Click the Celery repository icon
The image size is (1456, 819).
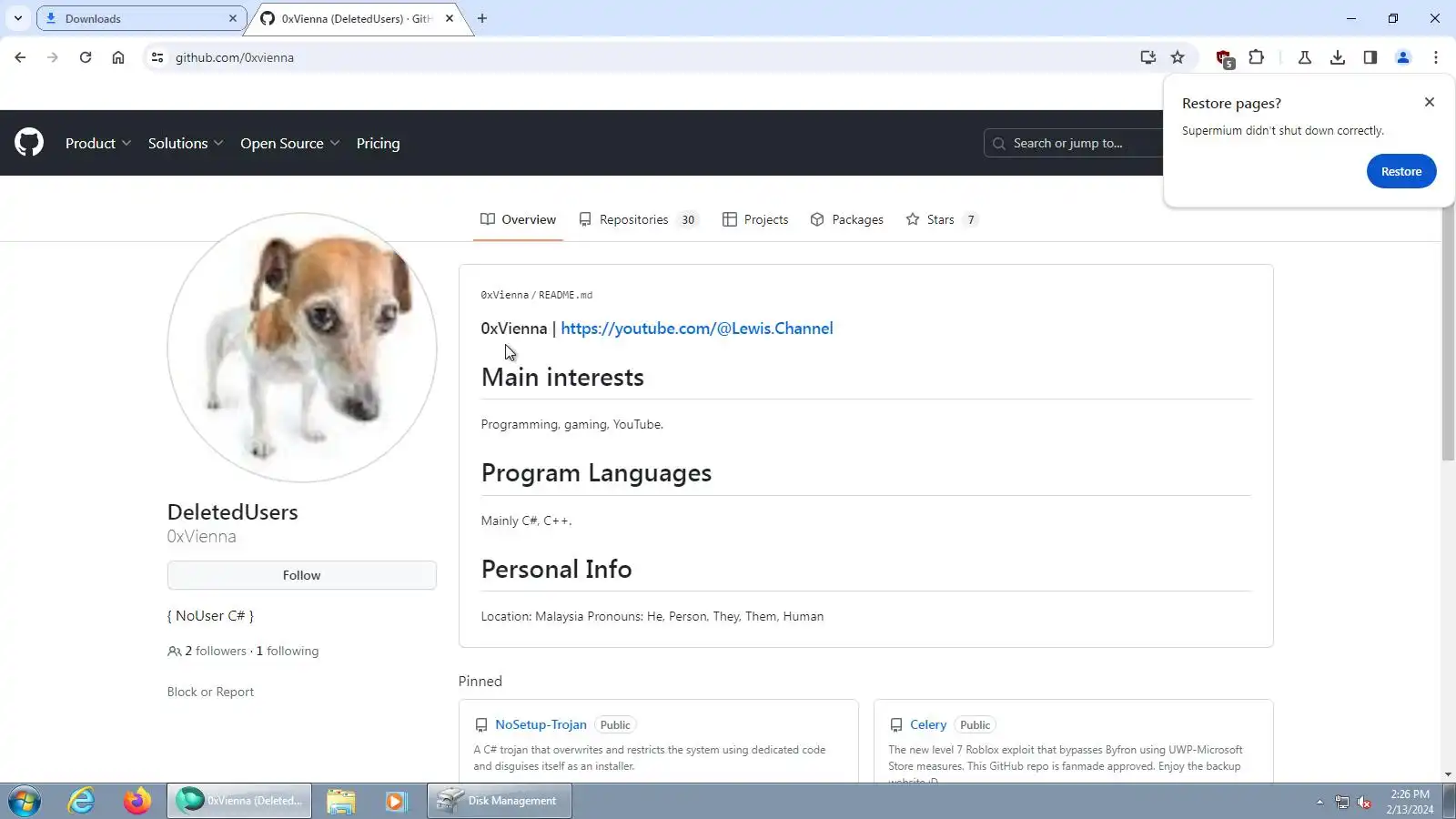tap(896, 725)
